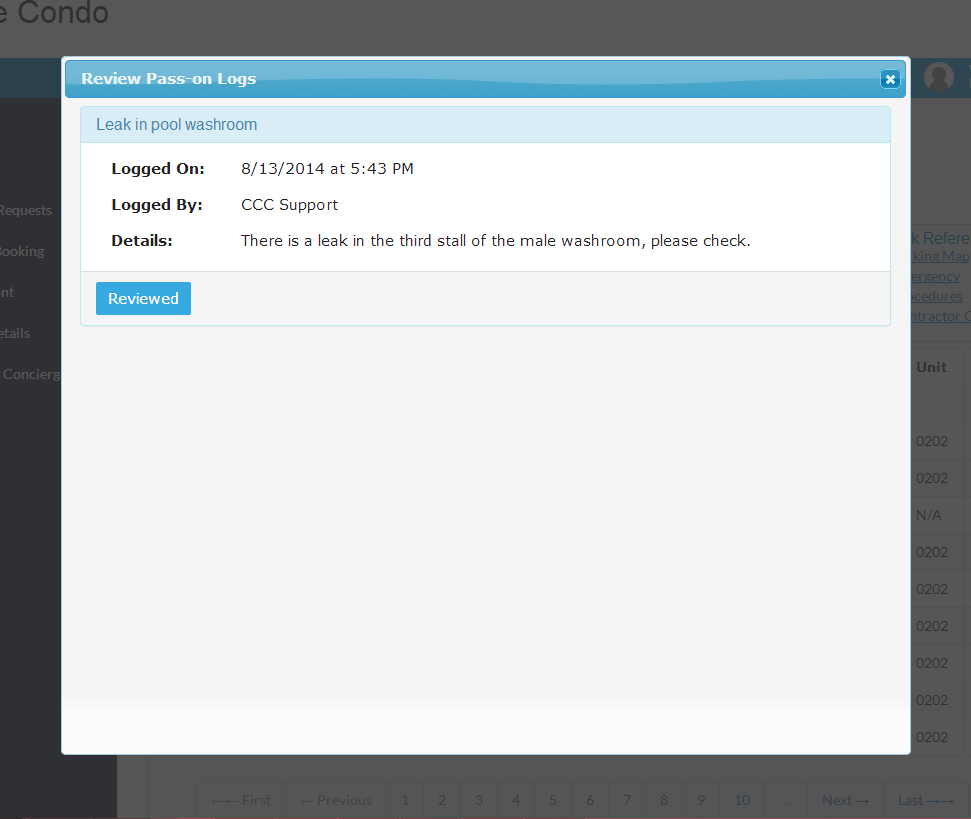Open the Concierge item in the sidebar
Image resolution: width=971 pixels, height=819 pixels.
click(x=32, y=374)
